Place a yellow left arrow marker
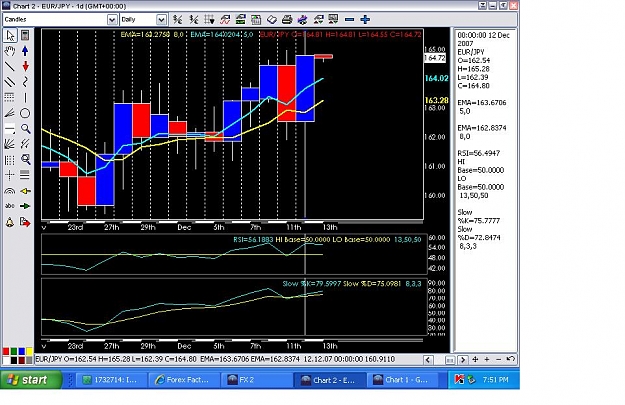The width and height of the screenshot is (625, 405). pyautogui.click(x=25, y=191)
